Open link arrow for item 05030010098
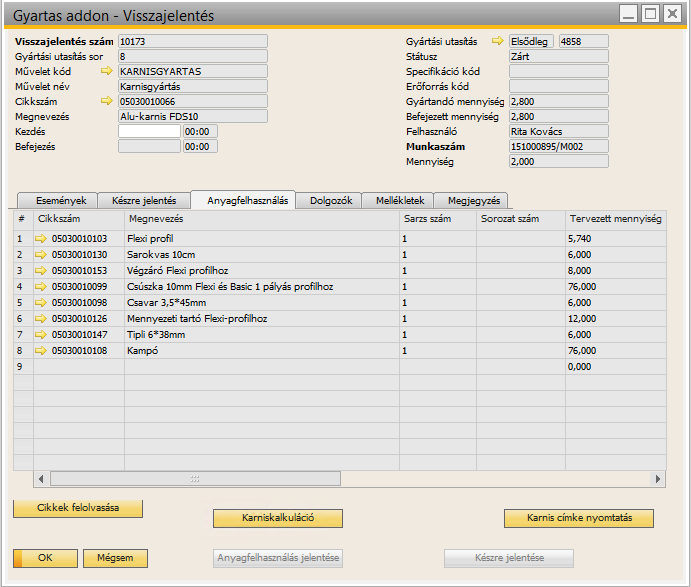Image resolution: width=691 pixels, height=587 pixels. (x=41, y=302)
